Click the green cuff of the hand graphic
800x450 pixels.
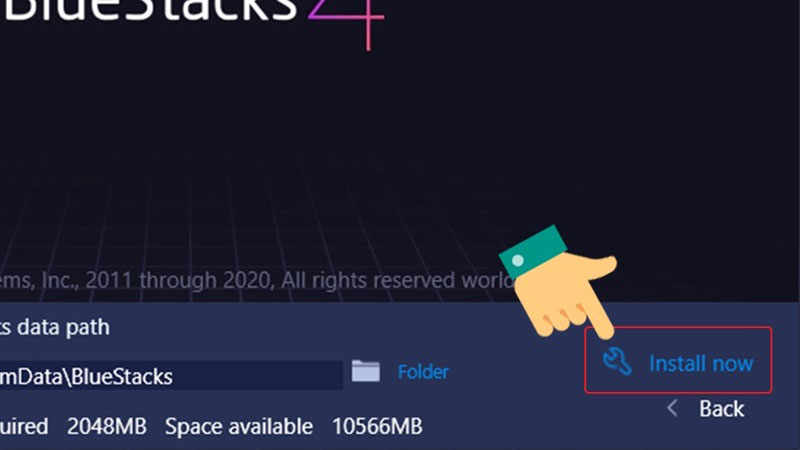533,252
